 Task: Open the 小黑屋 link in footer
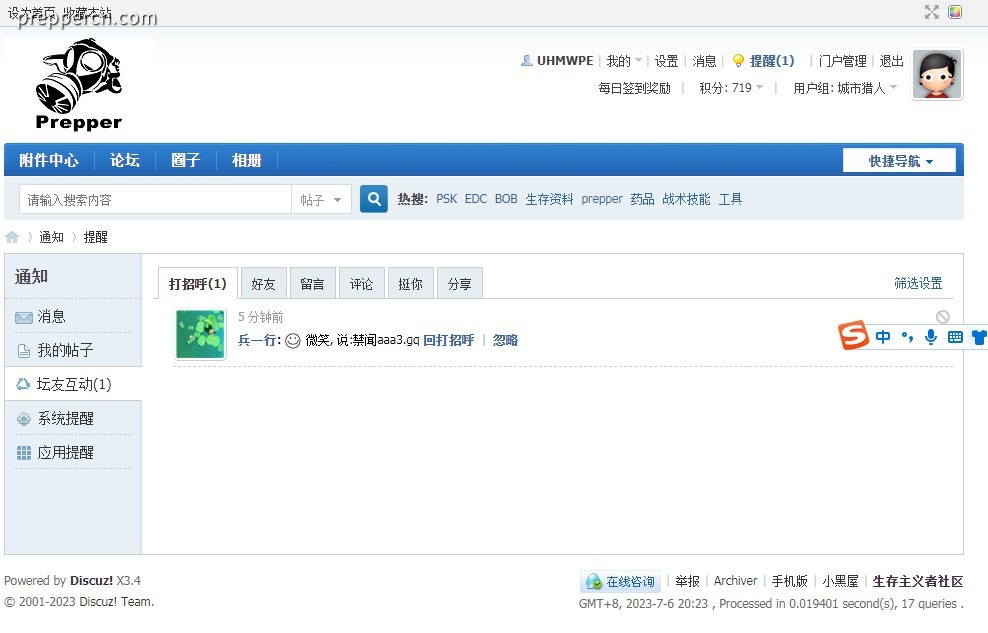(x=840, y=581)
